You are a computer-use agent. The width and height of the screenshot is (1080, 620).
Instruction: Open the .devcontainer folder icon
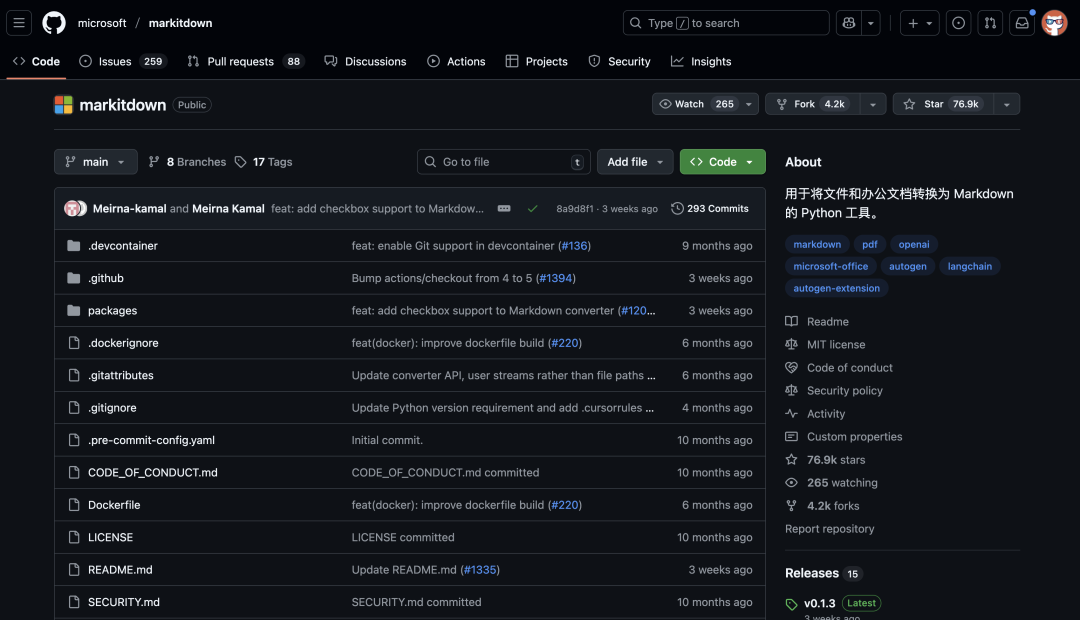click(x=74, y=246)
